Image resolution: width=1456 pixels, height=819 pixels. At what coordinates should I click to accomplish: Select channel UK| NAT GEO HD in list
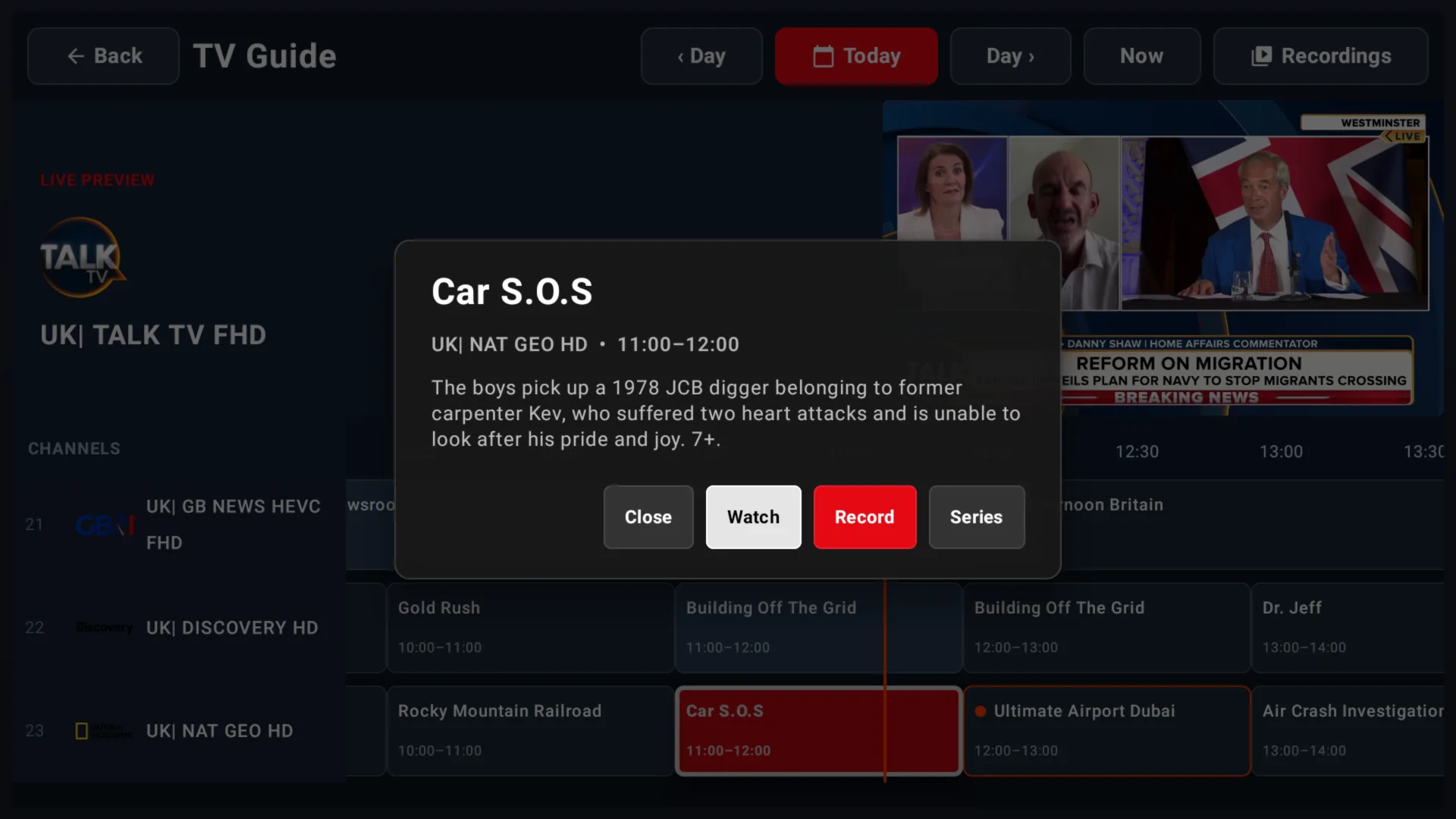tap(179, 731)
